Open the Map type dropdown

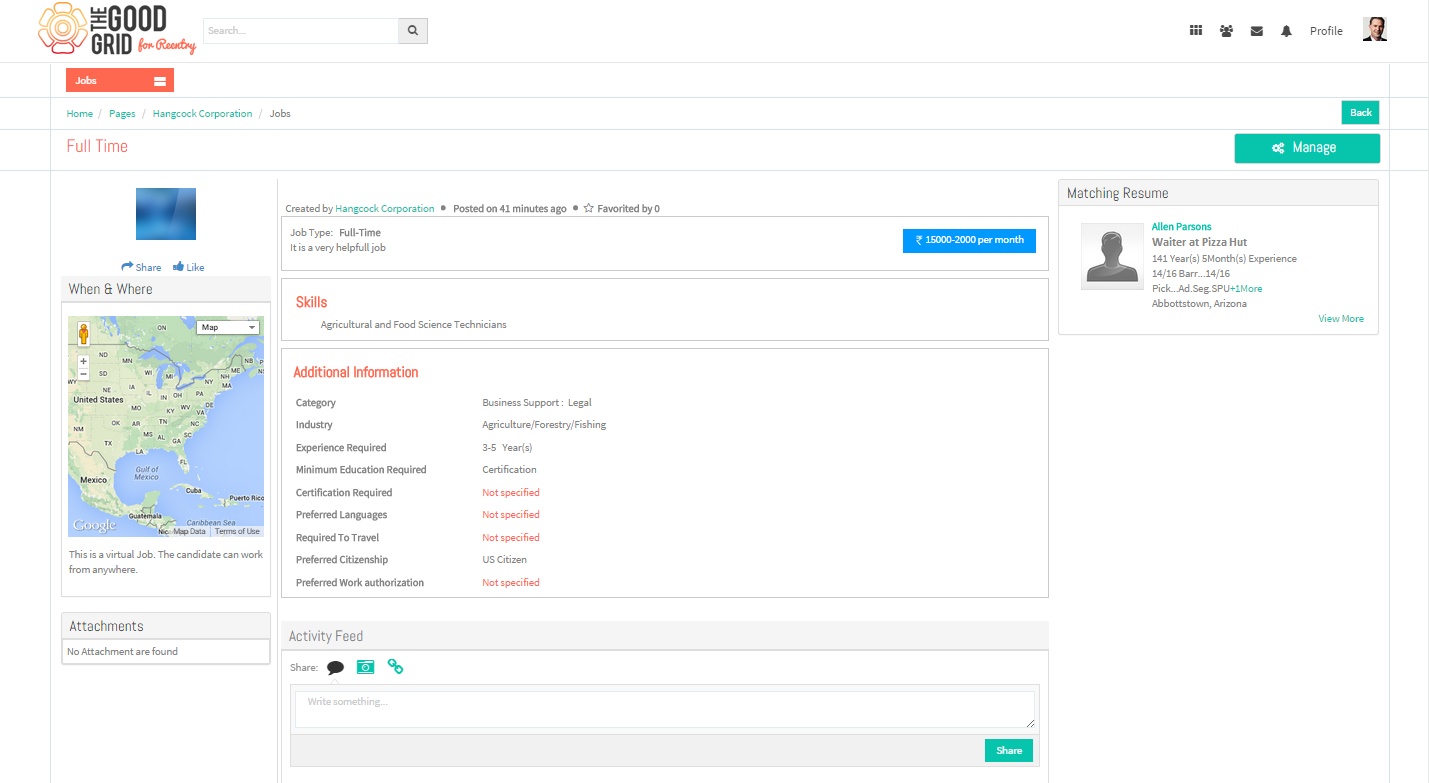(x=228, y=327)
